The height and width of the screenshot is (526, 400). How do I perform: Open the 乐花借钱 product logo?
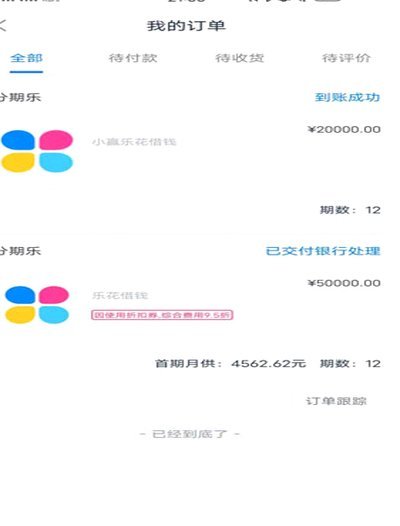[x=37, y=305]
